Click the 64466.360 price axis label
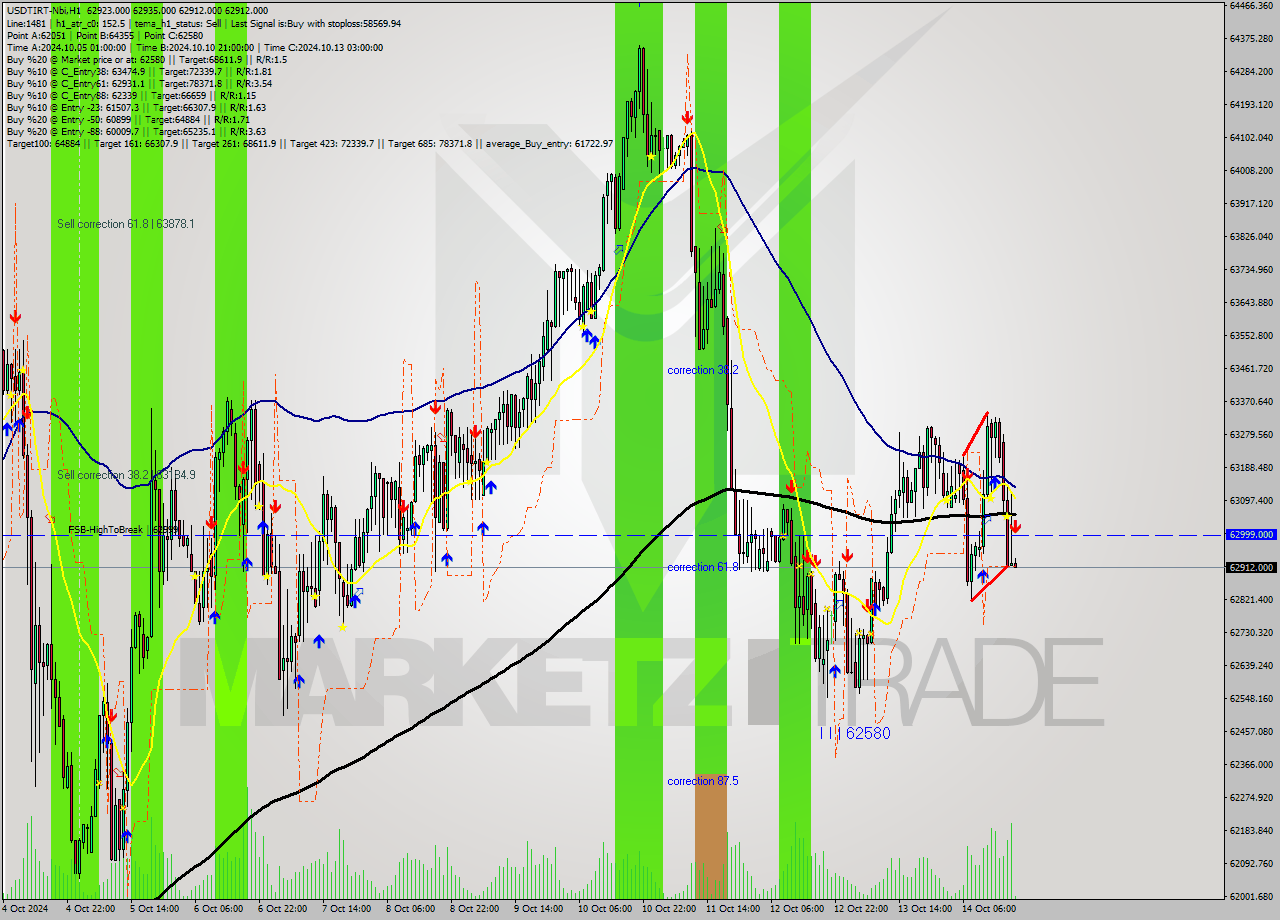The image size is (1280, 920). click(1250, 5)
